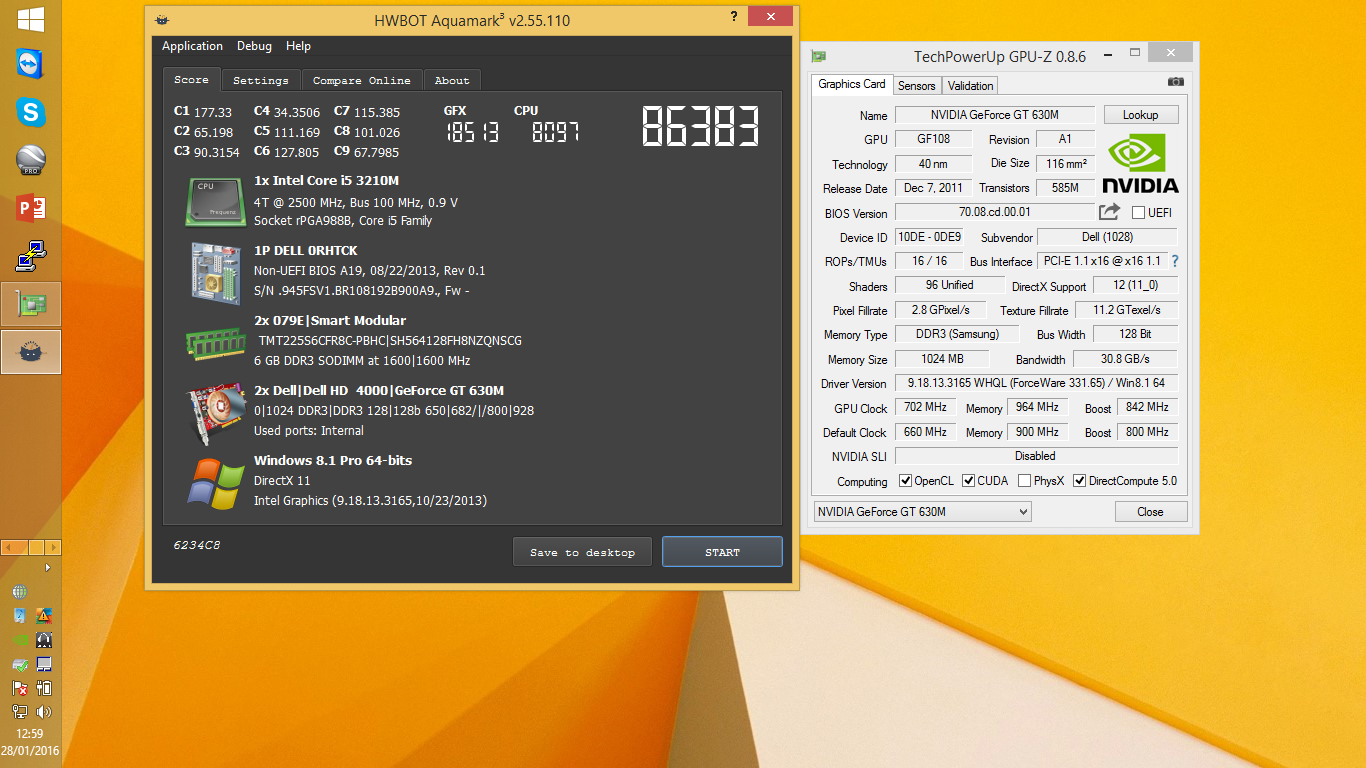The width and height of the screenshot is (1366, 768).
Task: Open the power/battery tray icon
Action: click(x=43, y=688)
